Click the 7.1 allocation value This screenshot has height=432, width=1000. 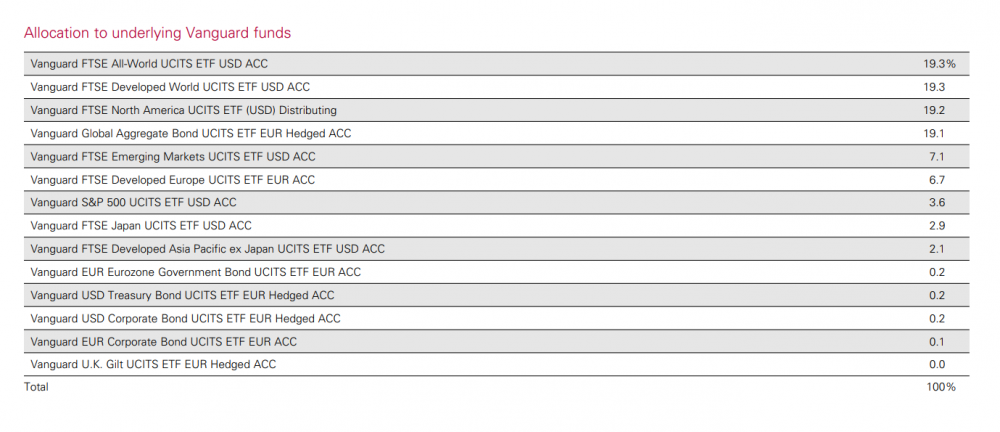(x=937, y=156)
